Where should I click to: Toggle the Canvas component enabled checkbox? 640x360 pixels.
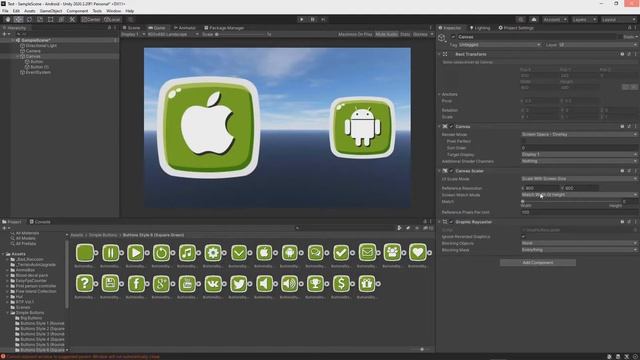(451, 127)
